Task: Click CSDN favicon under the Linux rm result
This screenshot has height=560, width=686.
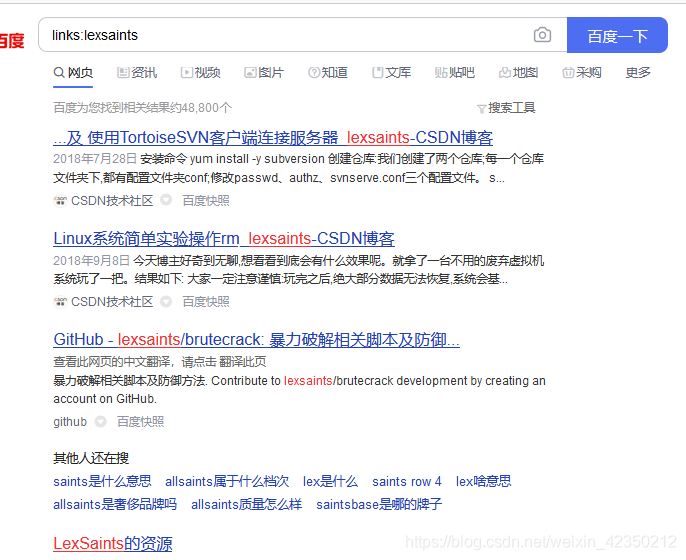Action: tap(60, 302)
